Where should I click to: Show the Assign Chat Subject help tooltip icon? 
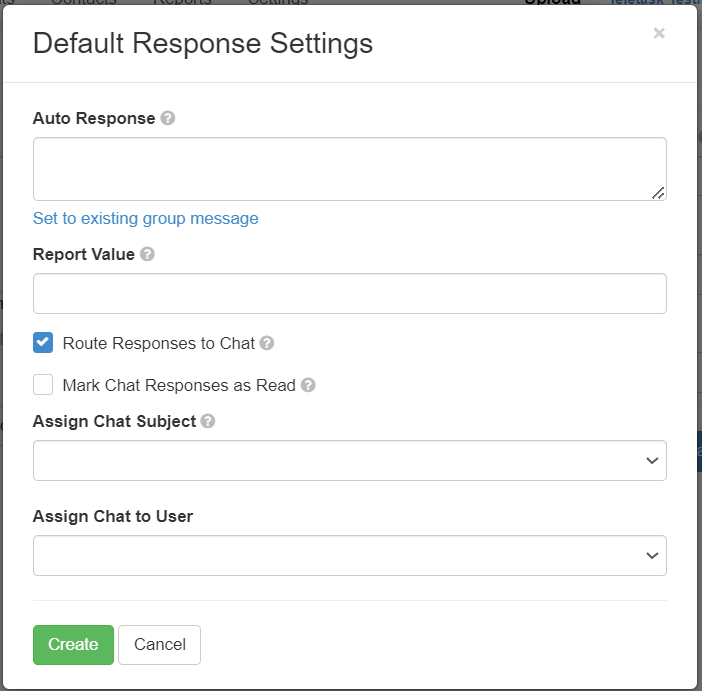click(208, 421)
